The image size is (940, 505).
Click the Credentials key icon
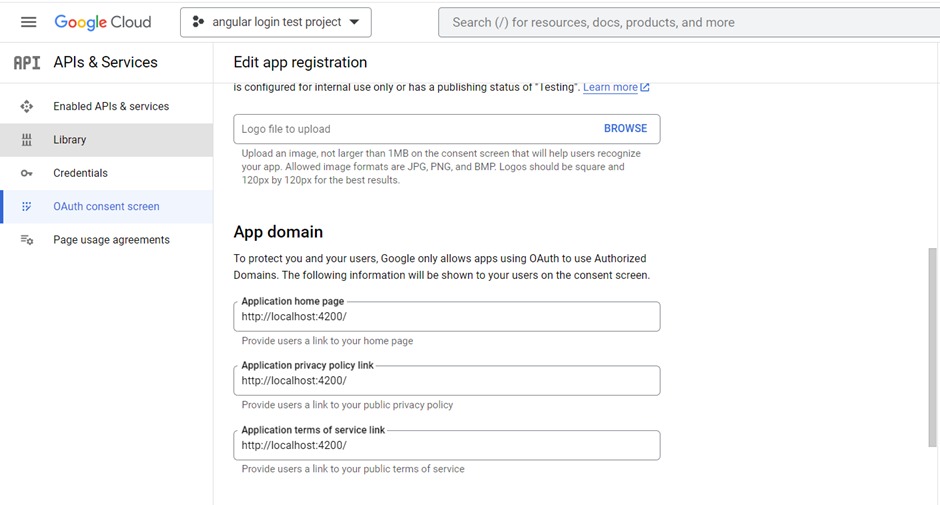pos(26,173)
